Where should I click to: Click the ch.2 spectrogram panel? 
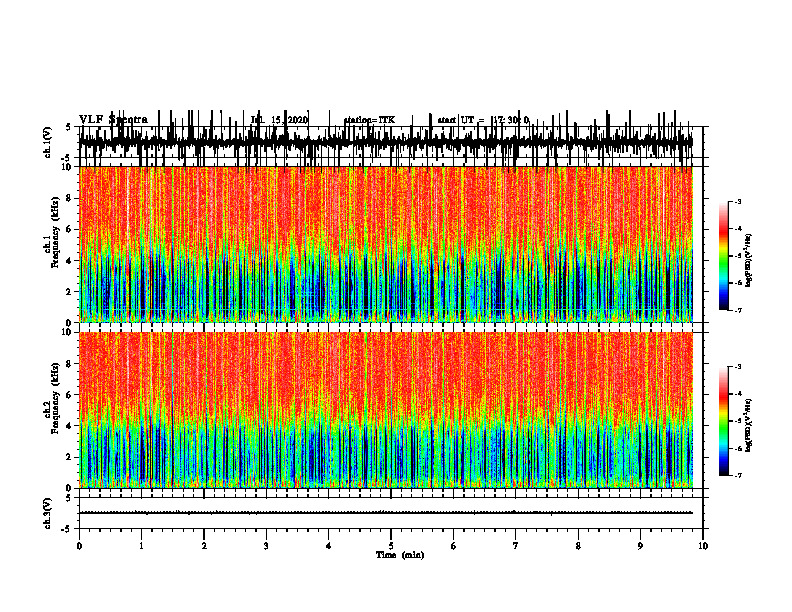(x=385, y=410)
